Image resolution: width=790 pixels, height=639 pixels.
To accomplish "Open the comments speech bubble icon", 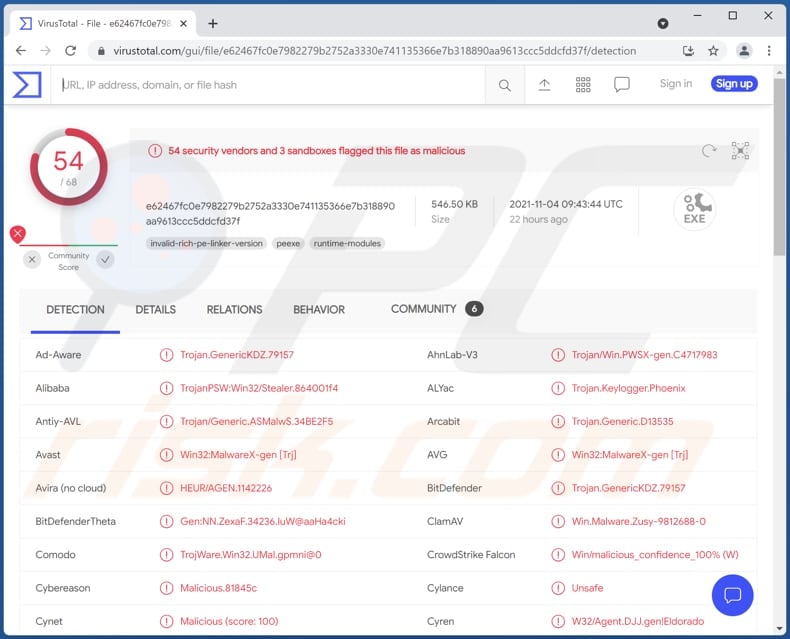I will pyautogui.click(x=622, y=85).
